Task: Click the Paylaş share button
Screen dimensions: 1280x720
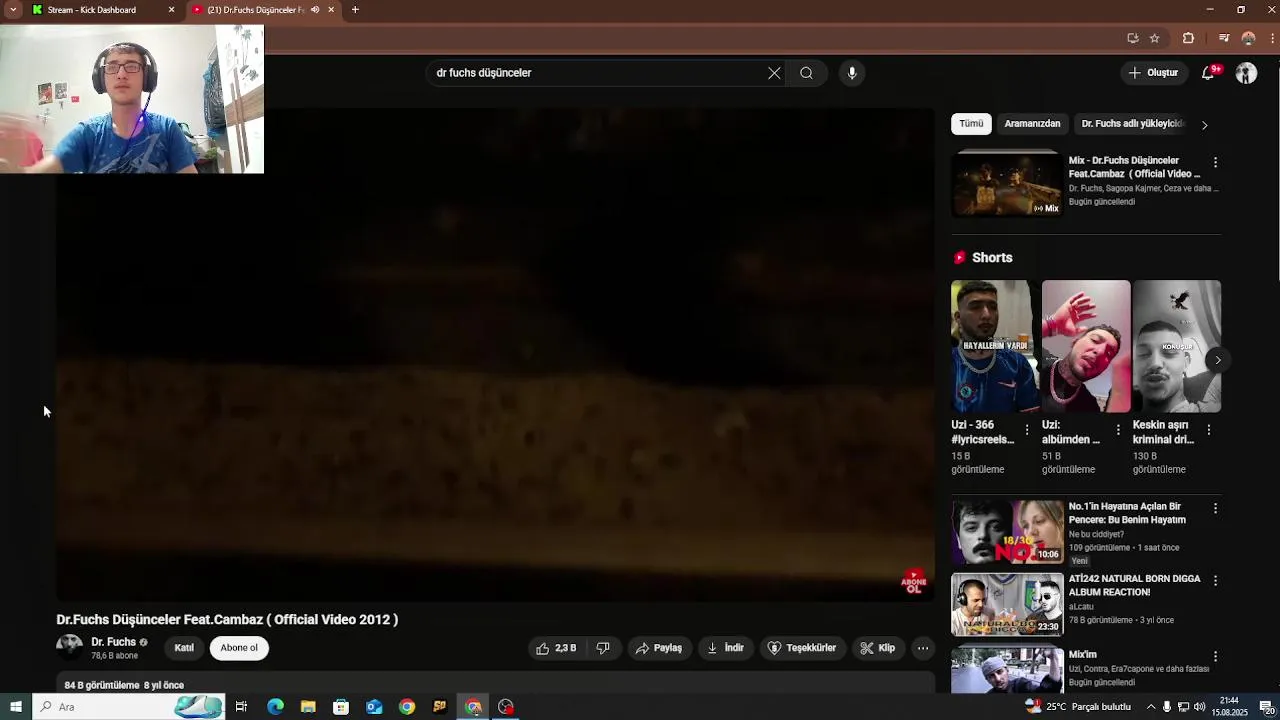Action: pos(659,648)
